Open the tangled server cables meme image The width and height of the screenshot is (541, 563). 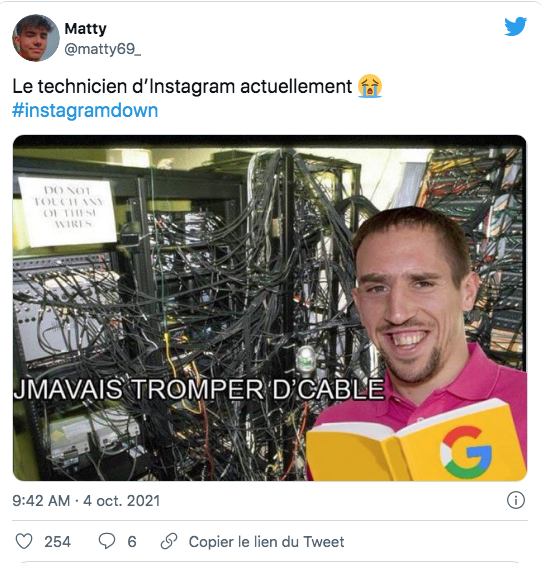click(x=270, y=308)
